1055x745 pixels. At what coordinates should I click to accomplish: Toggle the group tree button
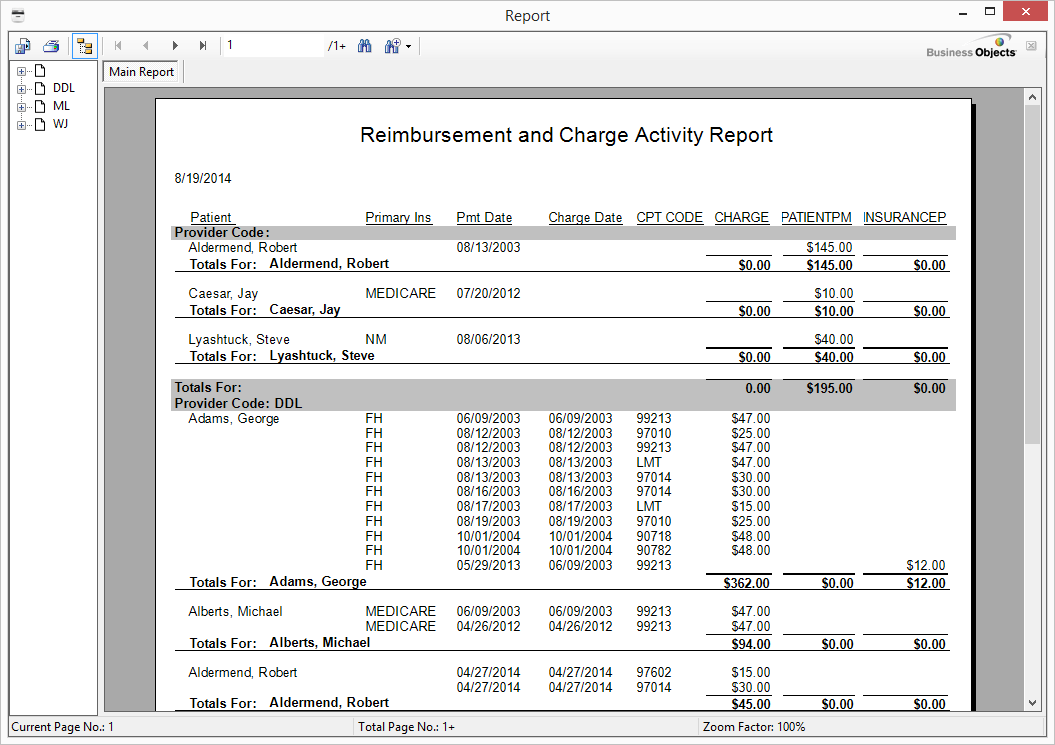[x=85, y=46]
